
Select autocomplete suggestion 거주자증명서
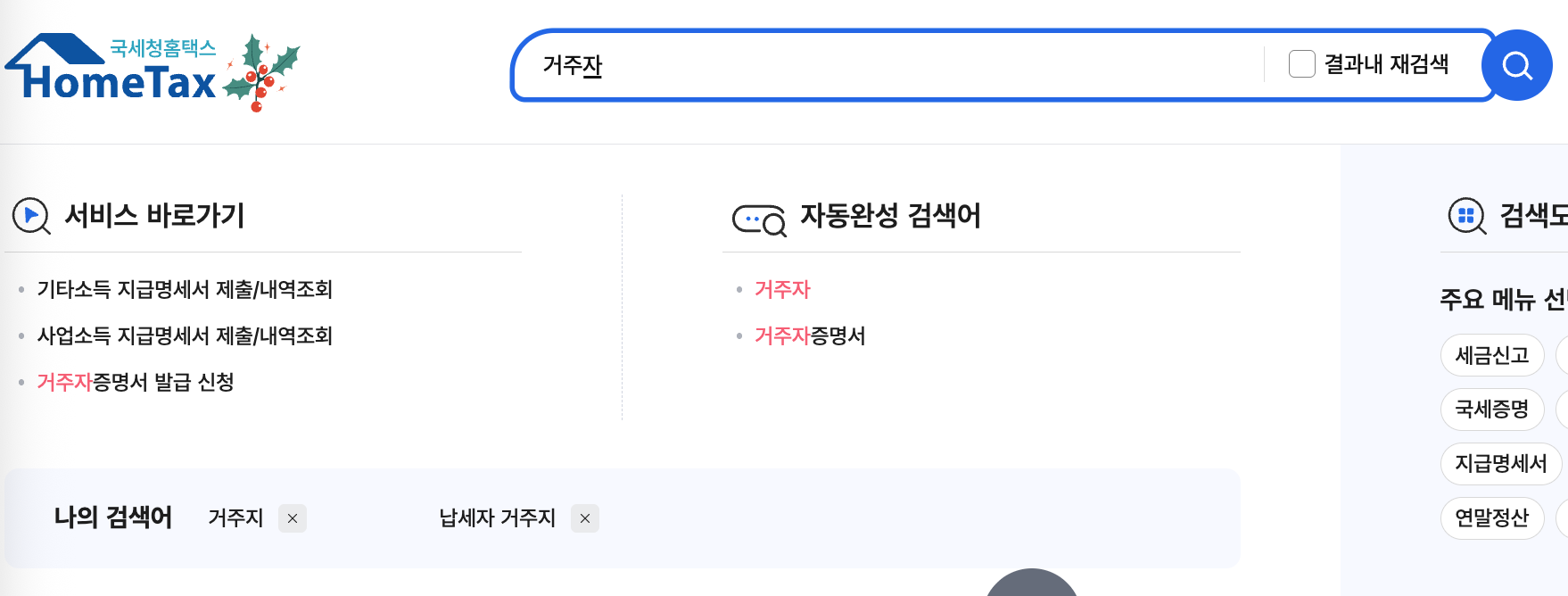coord(812,336)
